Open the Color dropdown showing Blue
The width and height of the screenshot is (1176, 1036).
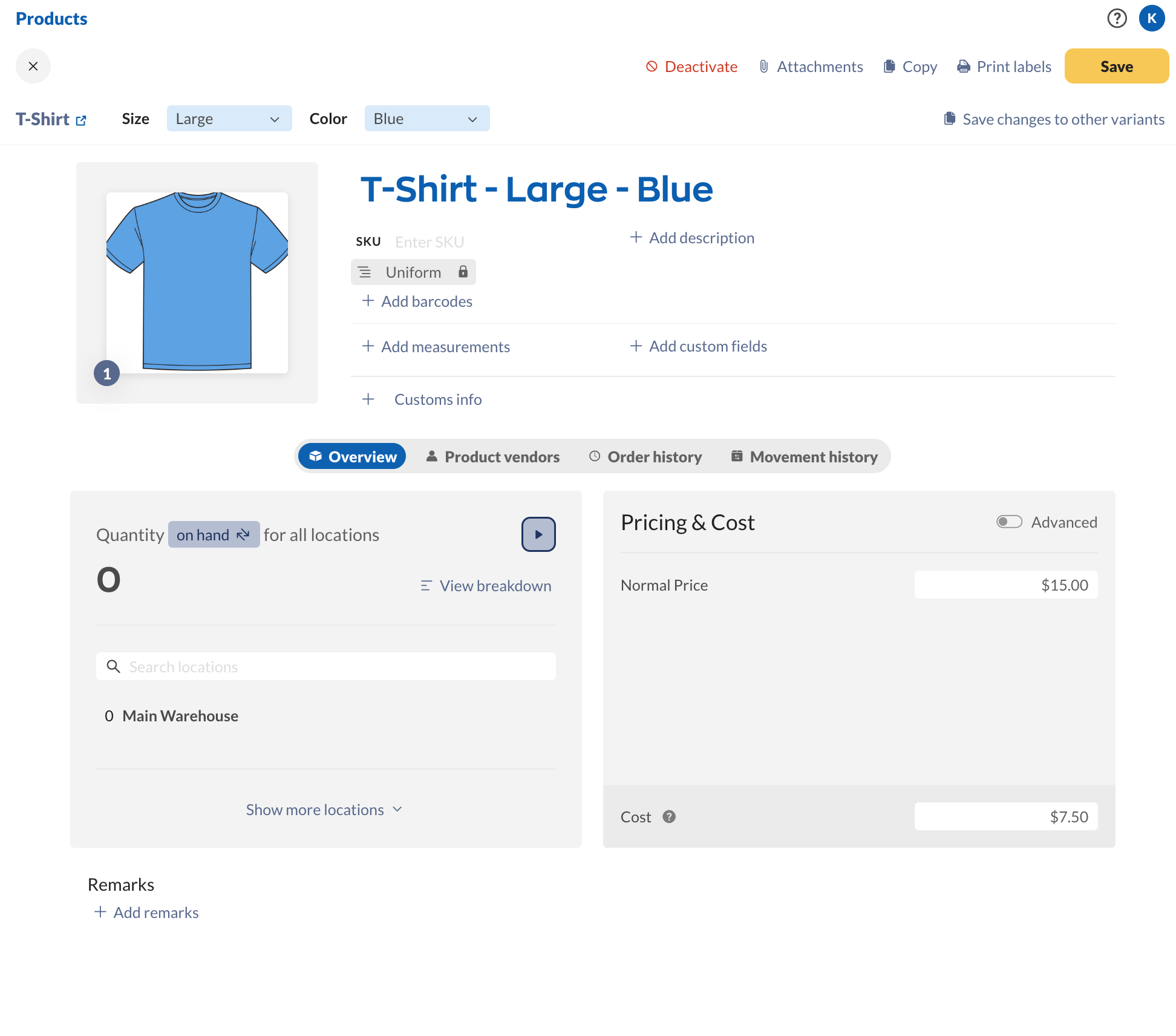click(x=426, y=119)
